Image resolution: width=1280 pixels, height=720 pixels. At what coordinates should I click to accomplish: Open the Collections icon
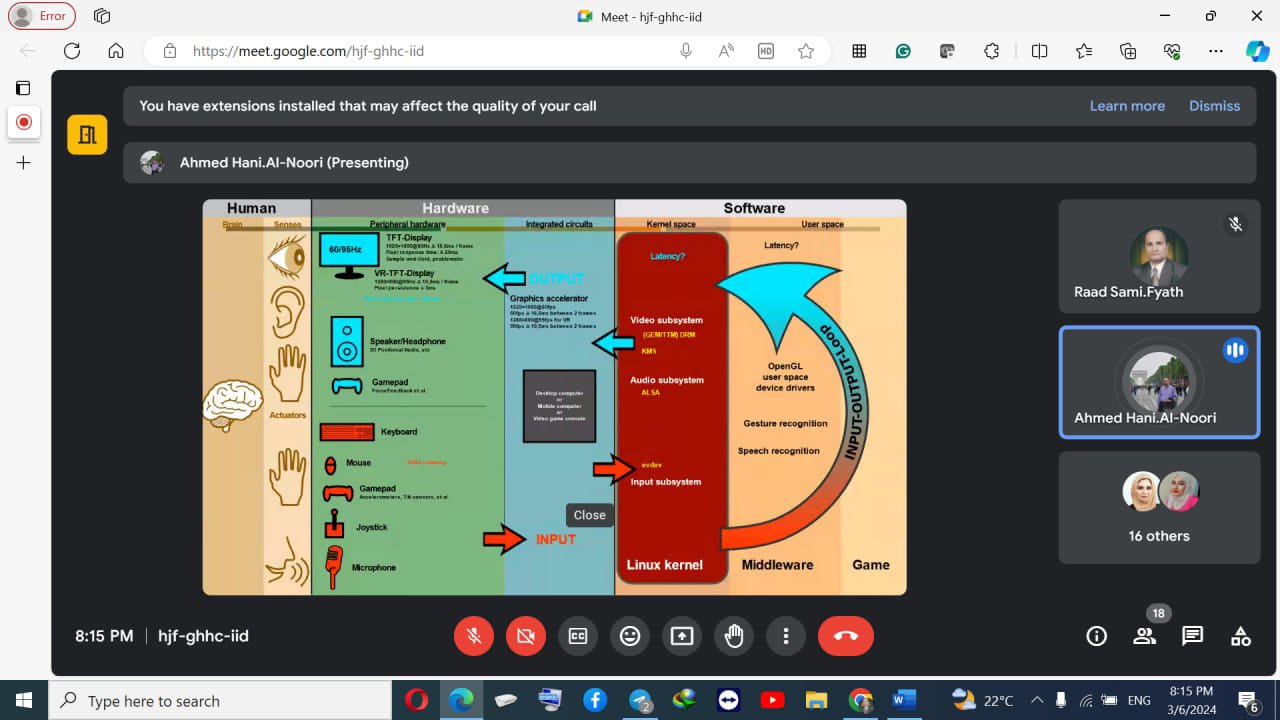click(1128, 51)
